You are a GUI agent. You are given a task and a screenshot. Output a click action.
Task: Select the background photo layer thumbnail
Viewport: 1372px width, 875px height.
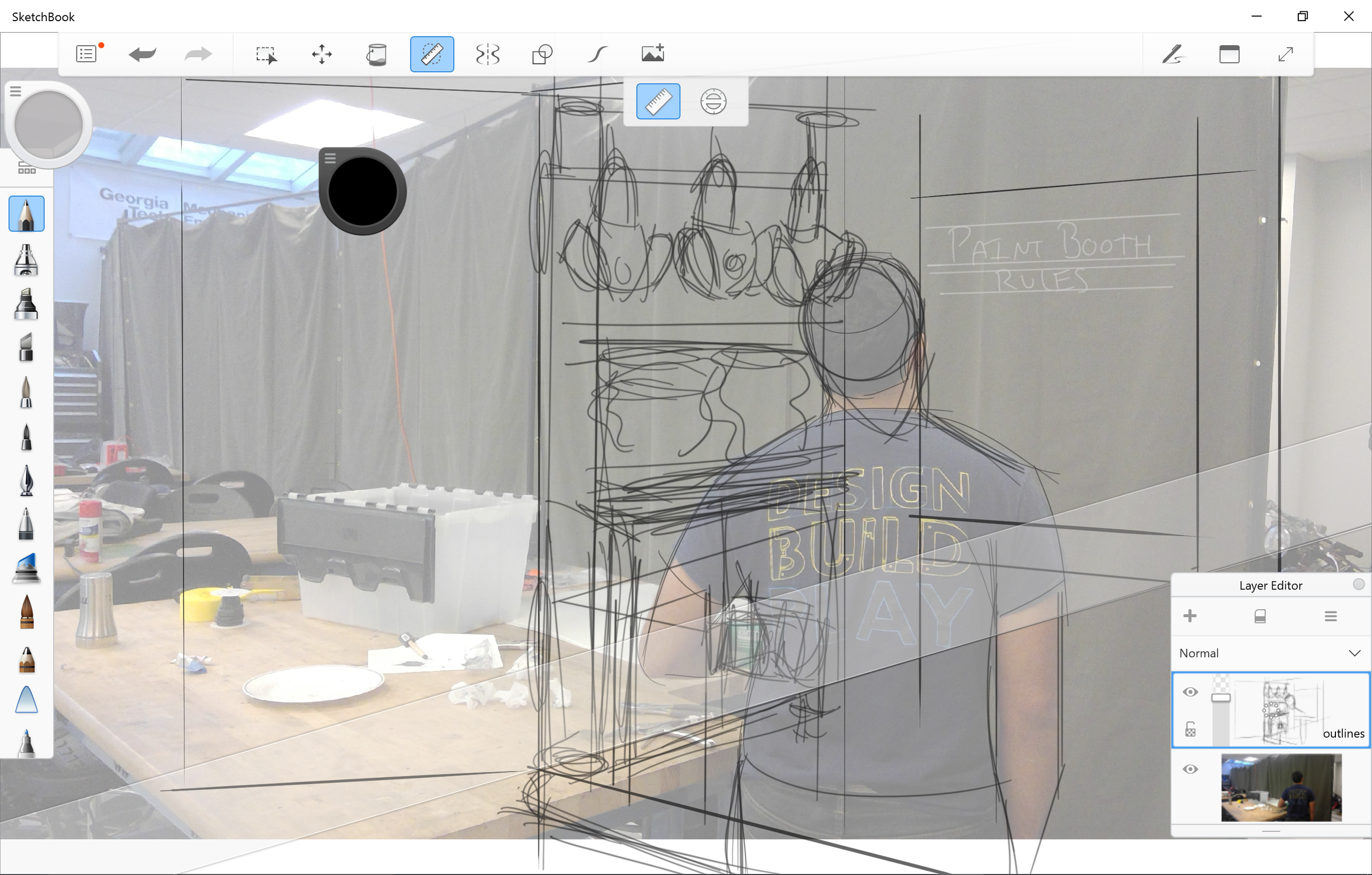[1282, 789]
